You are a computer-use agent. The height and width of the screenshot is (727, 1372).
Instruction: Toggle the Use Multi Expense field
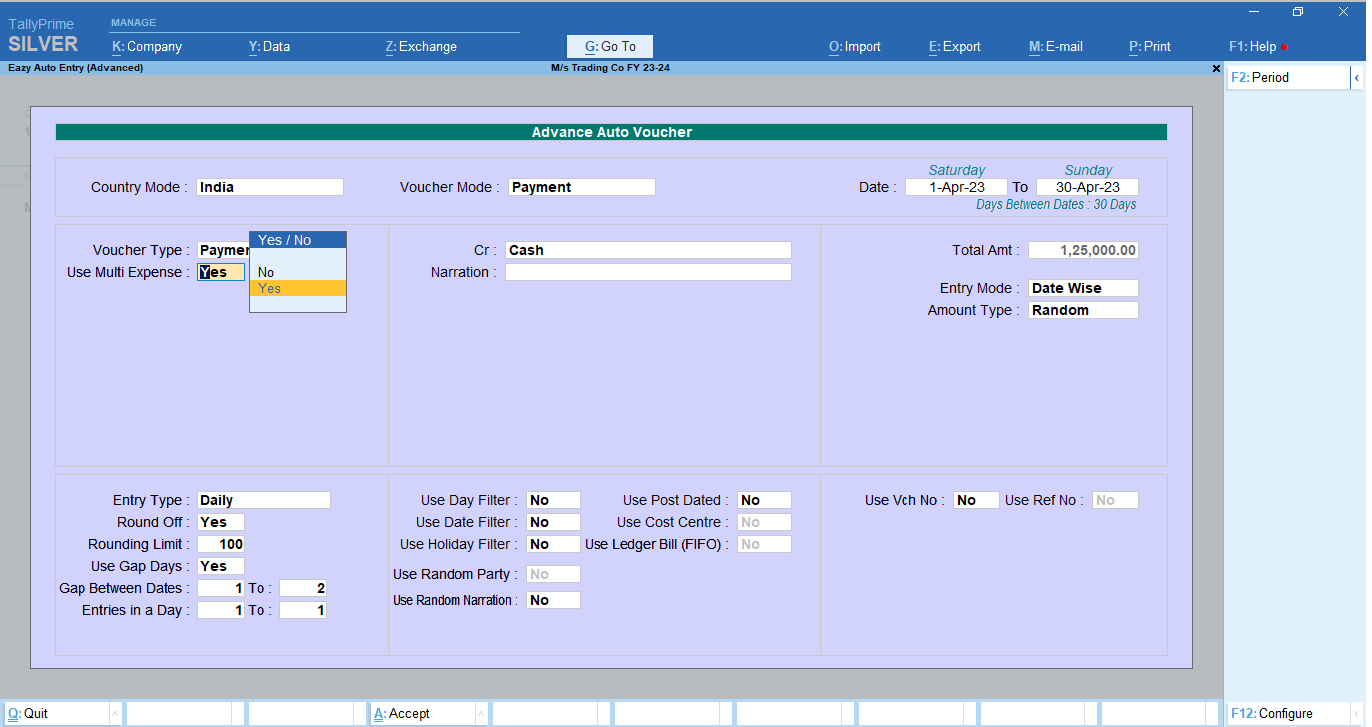pyautogui.click(x=221, y=272)
